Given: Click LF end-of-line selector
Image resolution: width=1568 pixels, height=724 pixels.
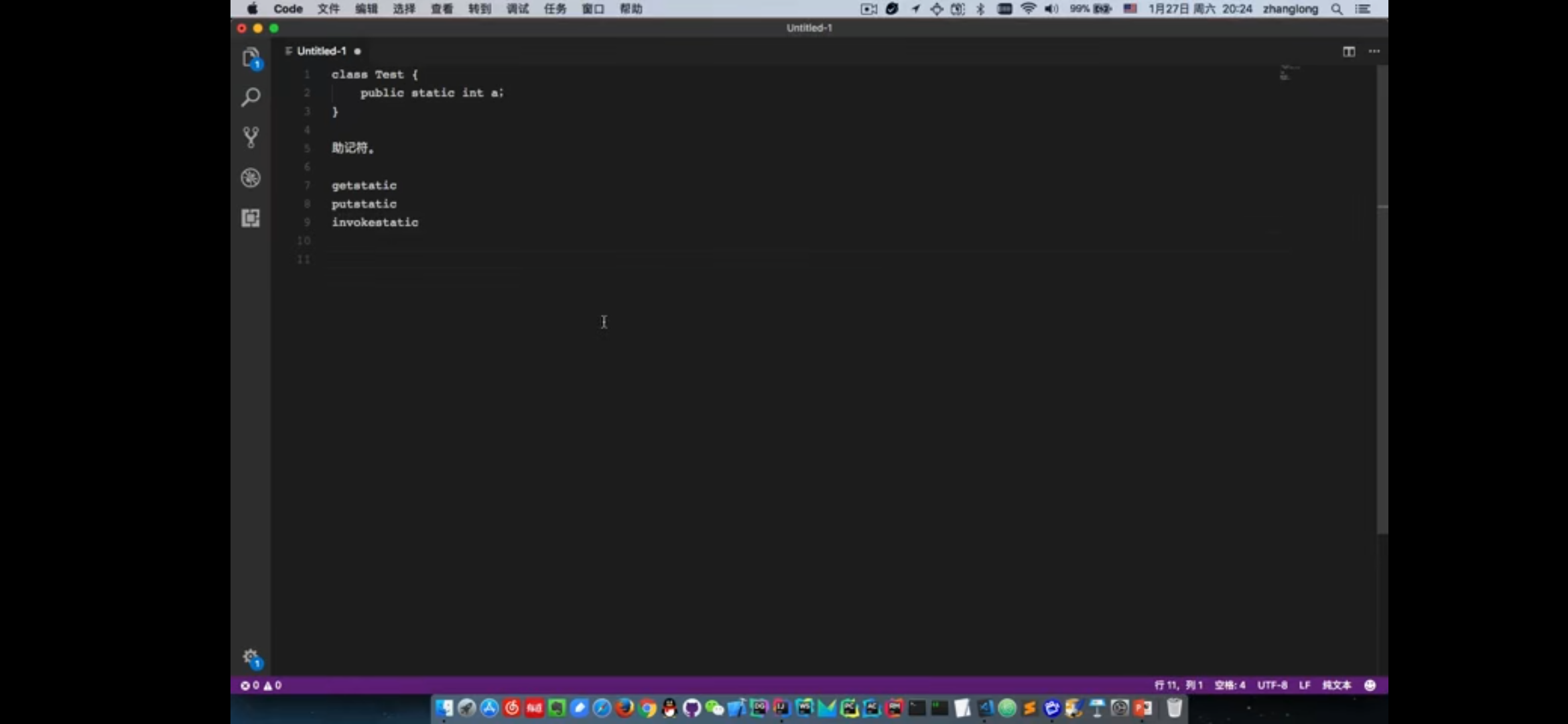Looking at the screenshot, I should point(1305,685).
